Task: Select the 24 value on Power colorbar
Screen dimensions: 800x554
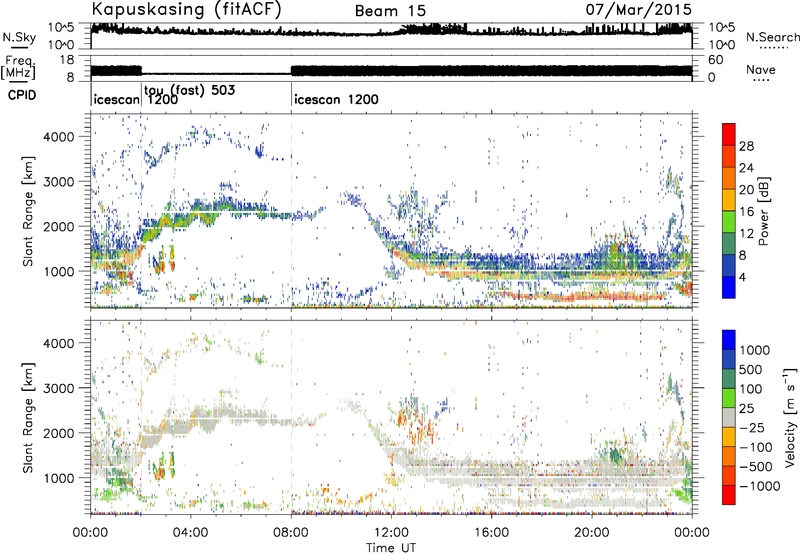Action: 746,168
